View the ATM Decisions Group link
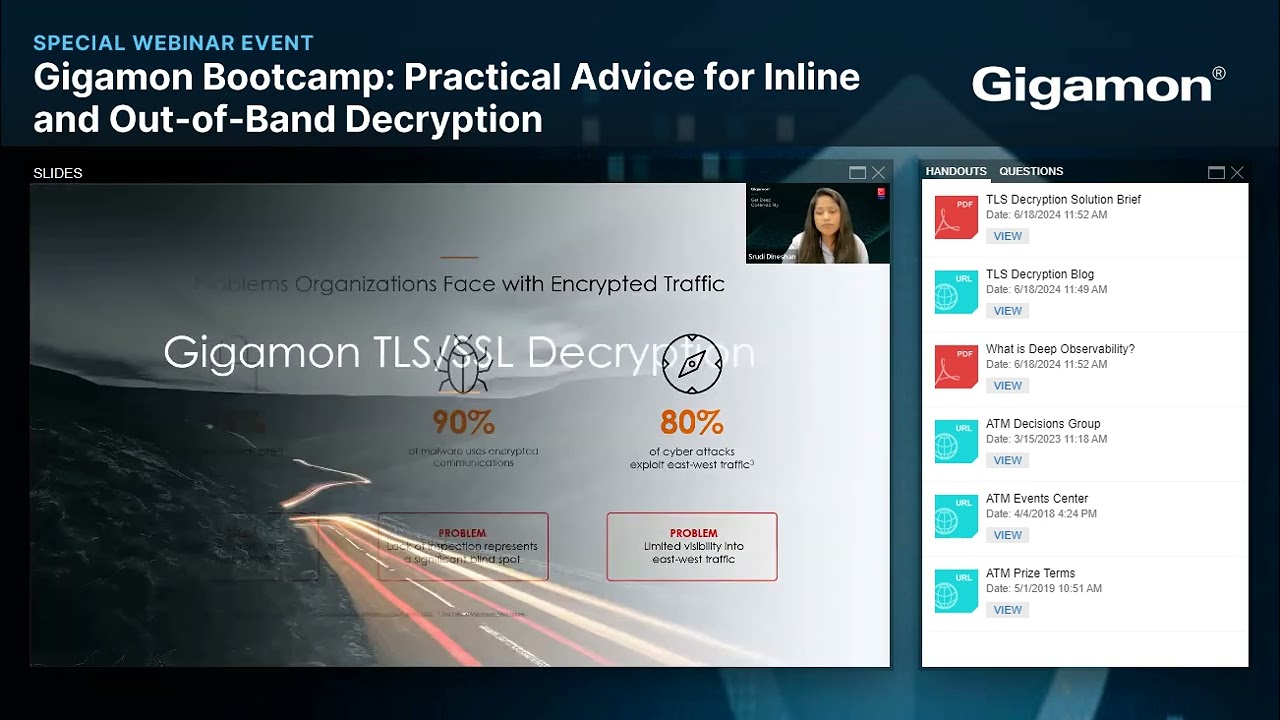This screenshot has width=1280, height=720. [1007, 460]
